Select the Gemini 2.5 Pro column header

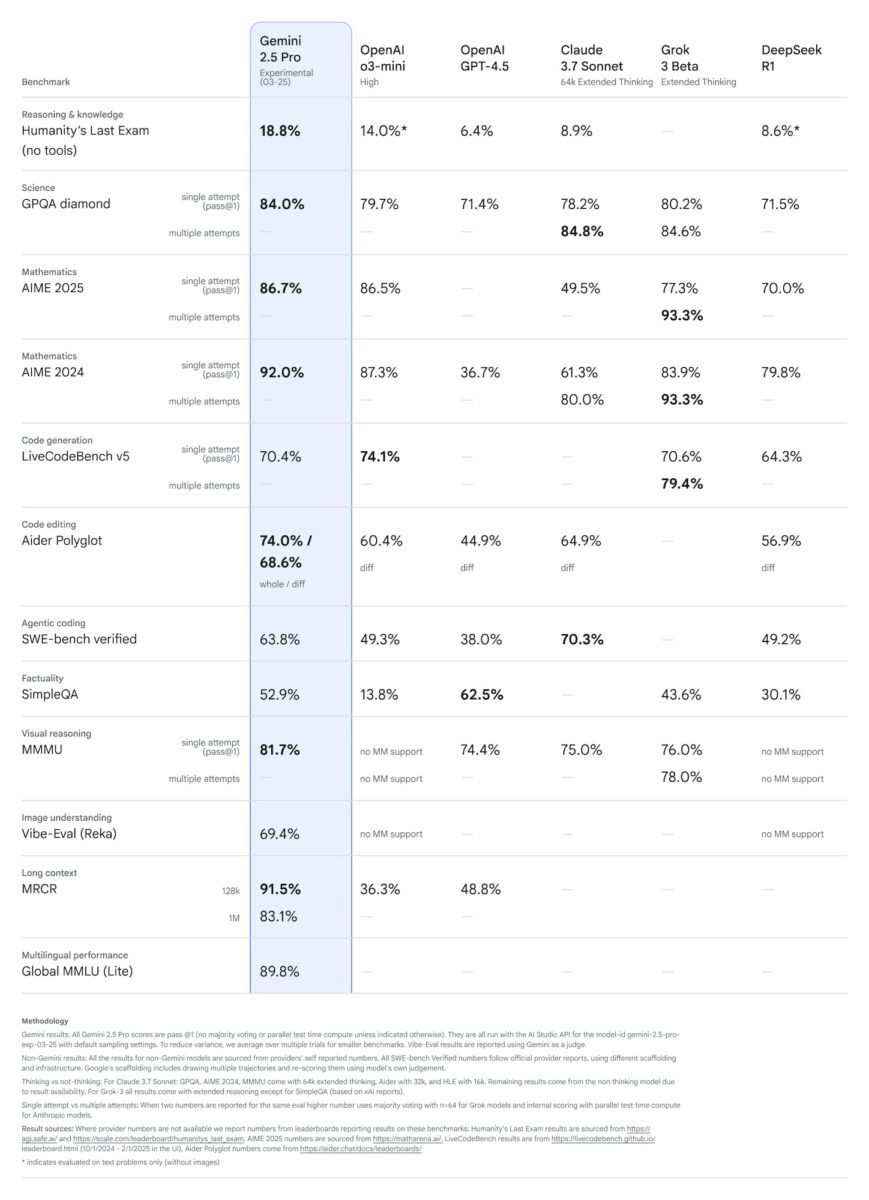(286, 56)
